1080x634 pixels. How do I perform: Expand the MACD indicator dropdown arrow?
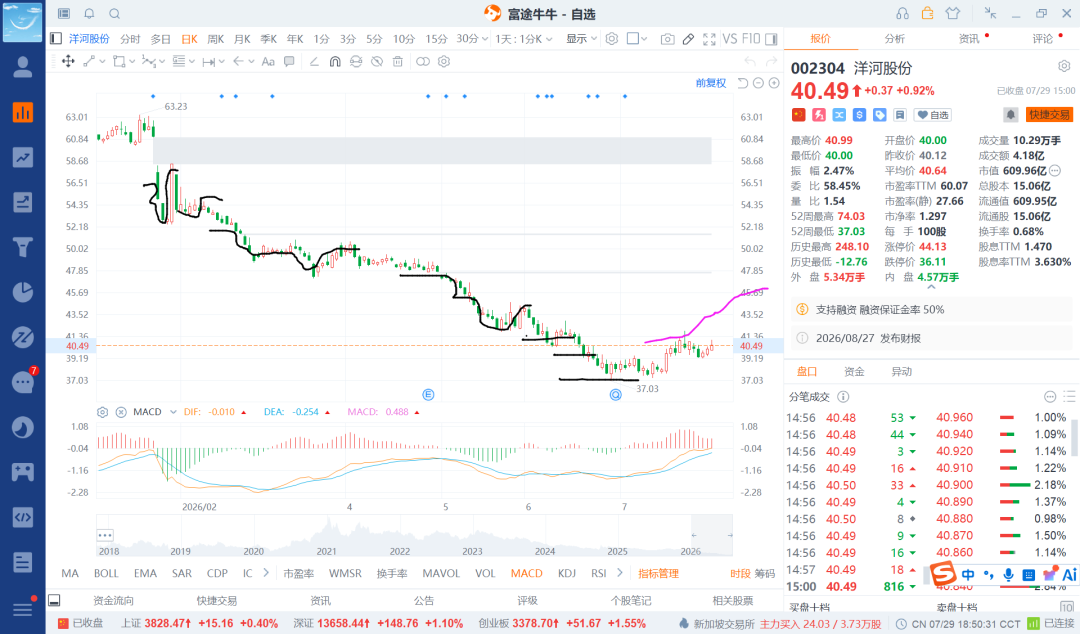coord(173,412)
